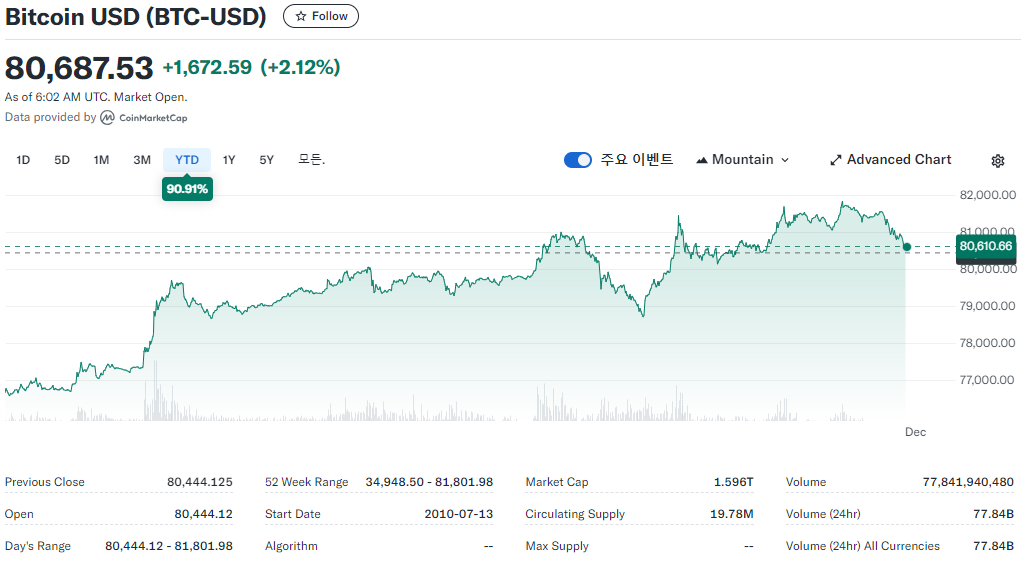Select the 5D range tab
Image resolution: width=1029 pixels, height=573 pixels.
click(x=62, y=160)
